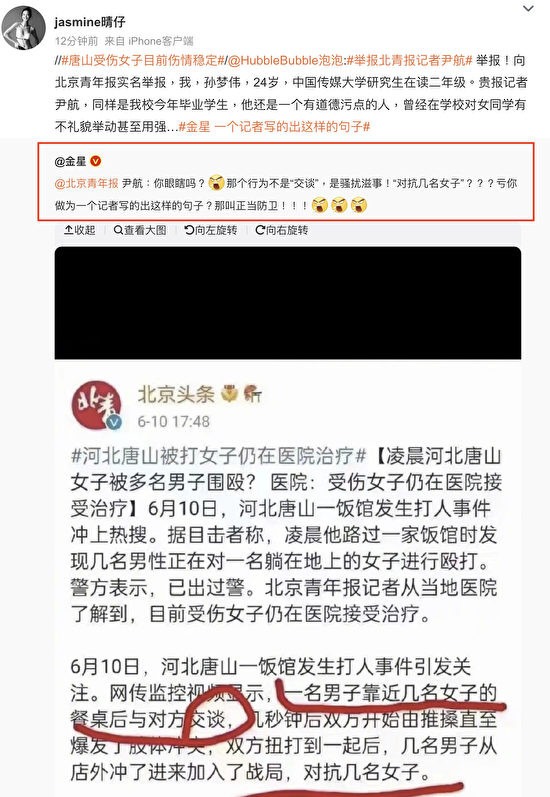Click 金星's orange verified badge

(96, 161)
